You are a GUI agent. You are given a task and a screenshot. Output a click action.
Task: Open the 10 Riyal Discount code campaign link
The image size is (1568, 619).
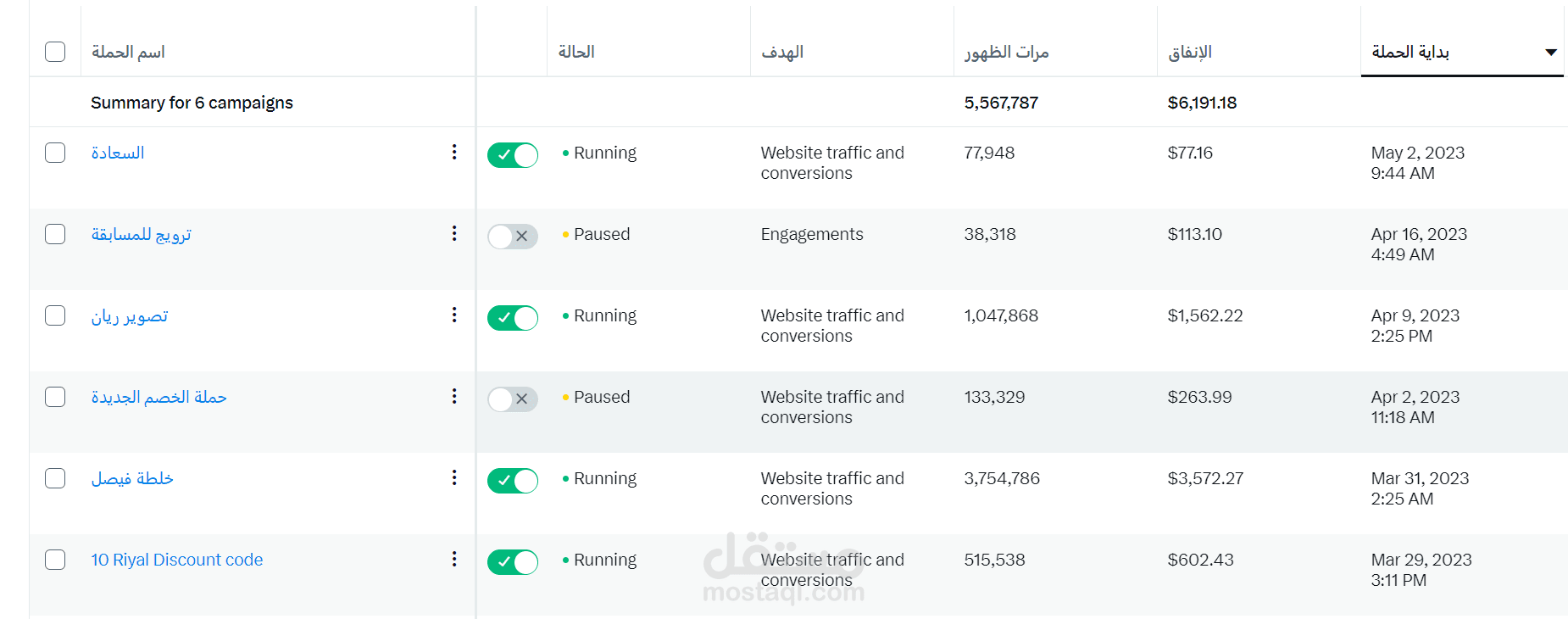[177, 560]
